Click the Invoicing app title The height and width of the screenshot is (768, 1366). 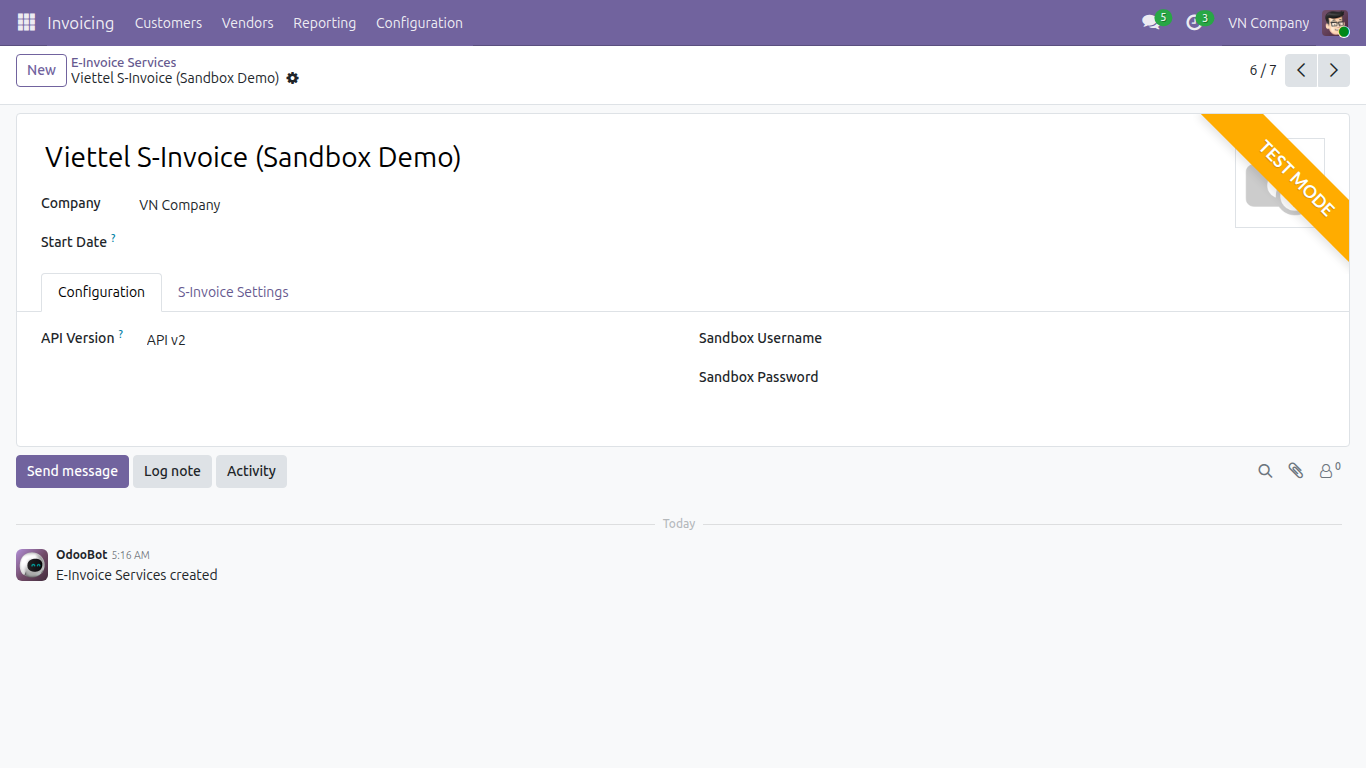(x=80, y=23)
